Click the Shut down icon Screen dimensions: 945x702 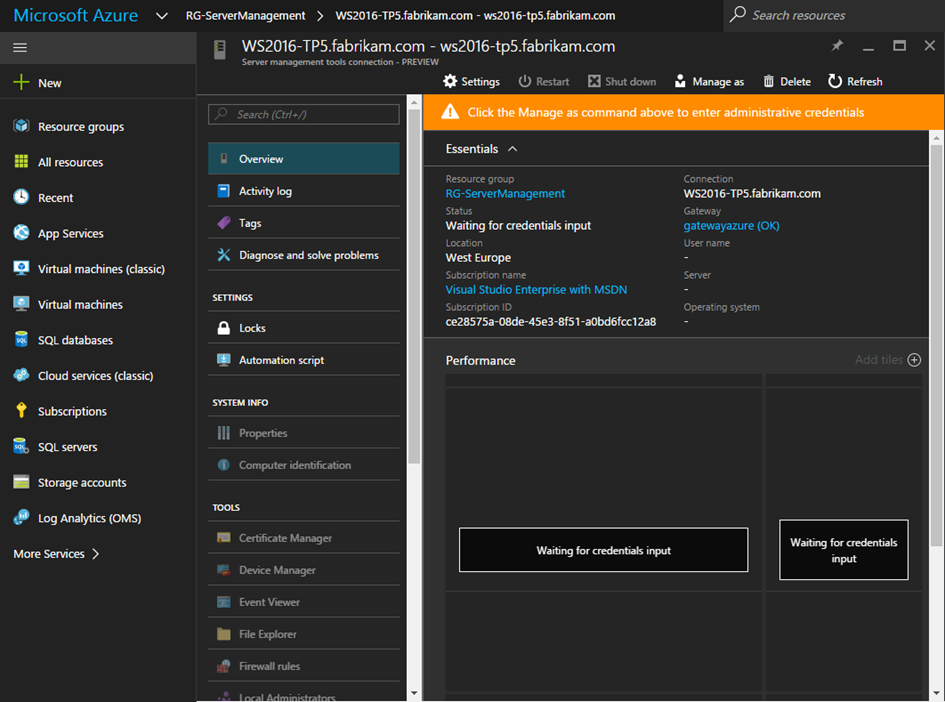[x=594, y=81]
